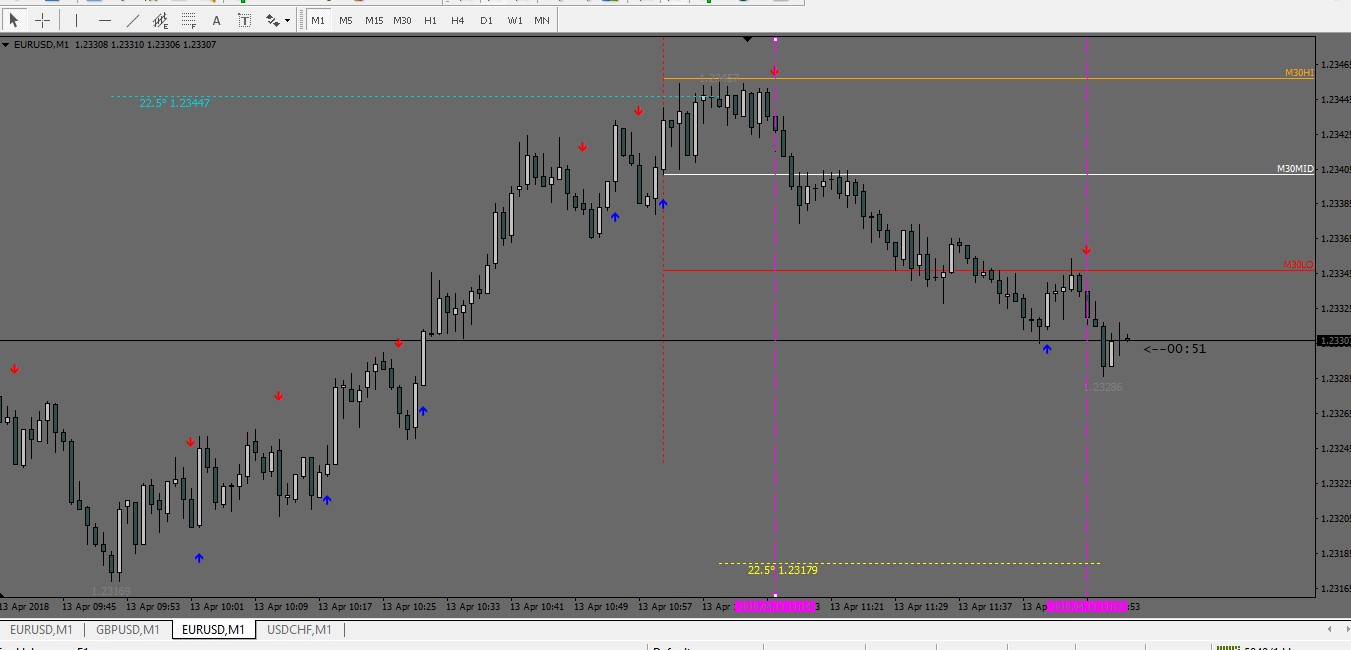Switch chart to MN timeframe
The width and height of the screenshot is (1351, 650).
[x=541, y=20]
